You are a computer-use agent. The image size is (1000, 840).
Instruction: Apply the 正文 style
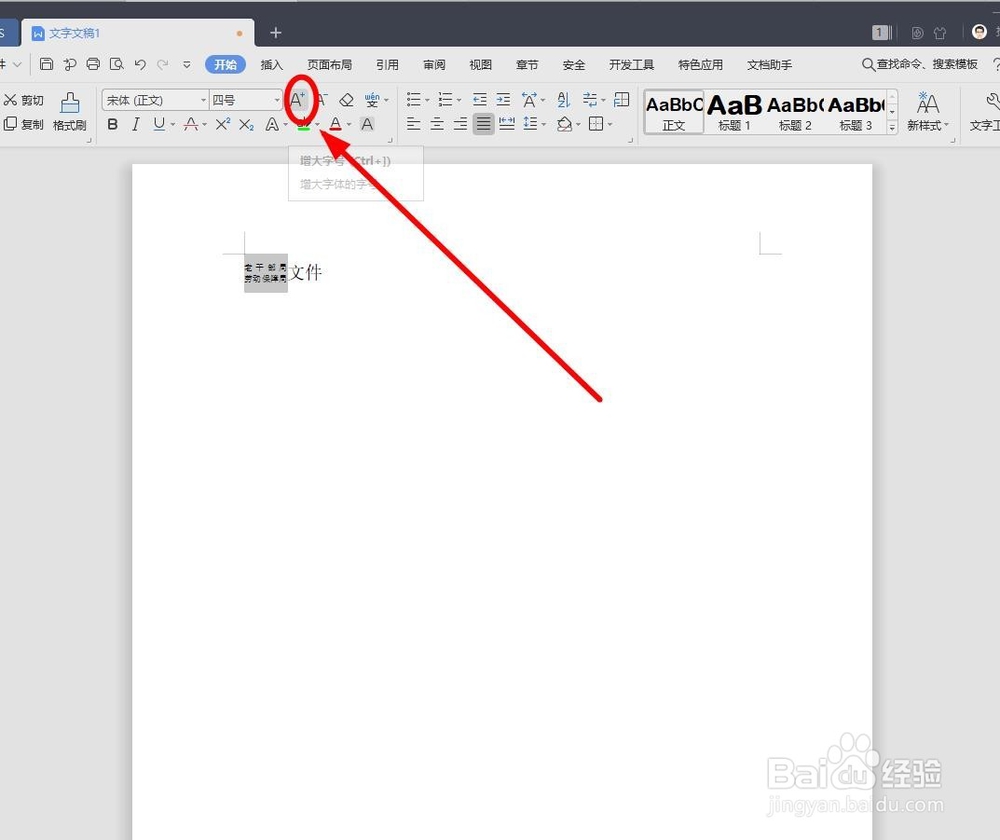click(x=674, y=112)
